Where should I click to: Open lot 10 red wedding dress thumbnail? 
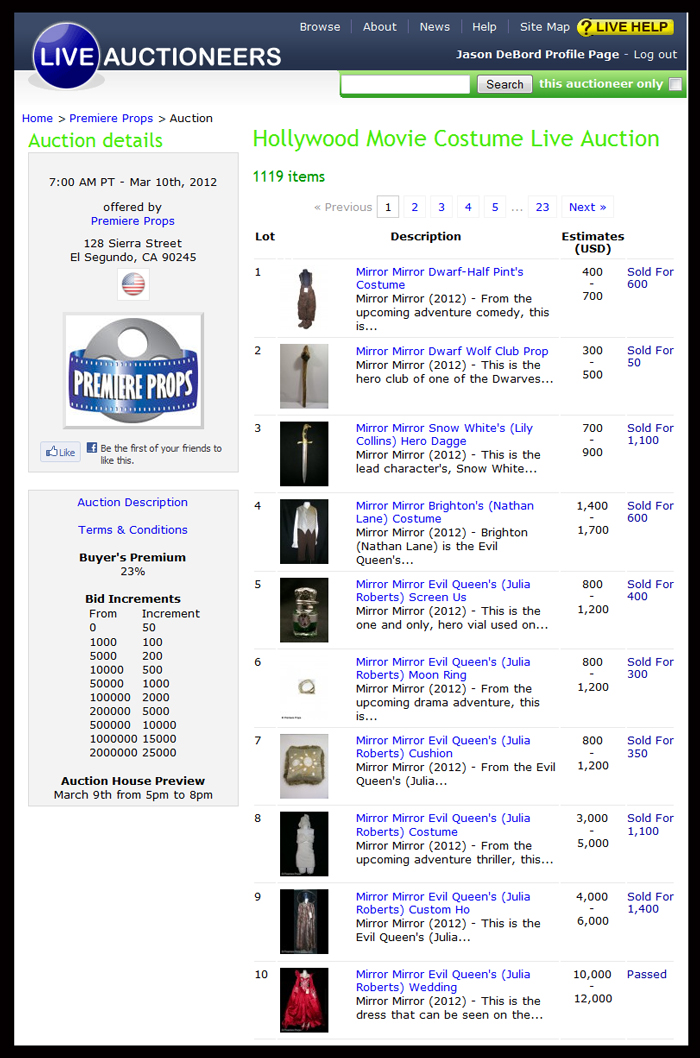click(304, 1000)
